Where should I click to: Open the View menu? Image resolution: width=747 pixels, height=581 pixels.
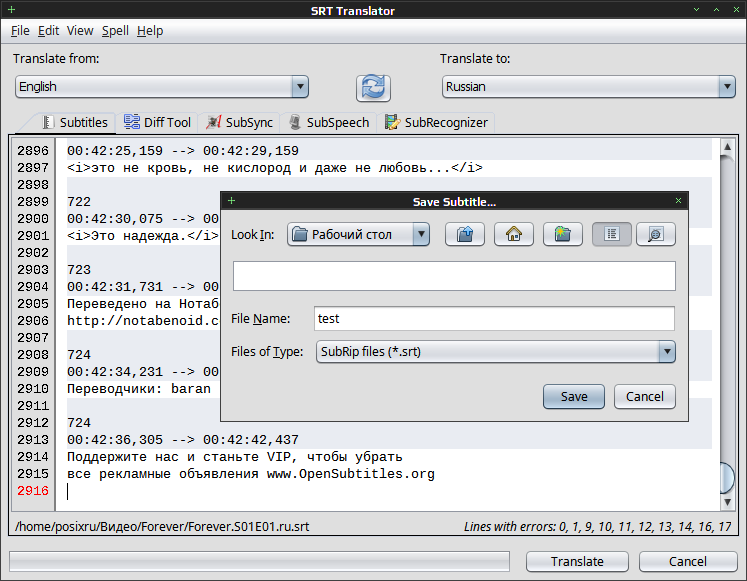pyautogui.click(x=80, y=30)
